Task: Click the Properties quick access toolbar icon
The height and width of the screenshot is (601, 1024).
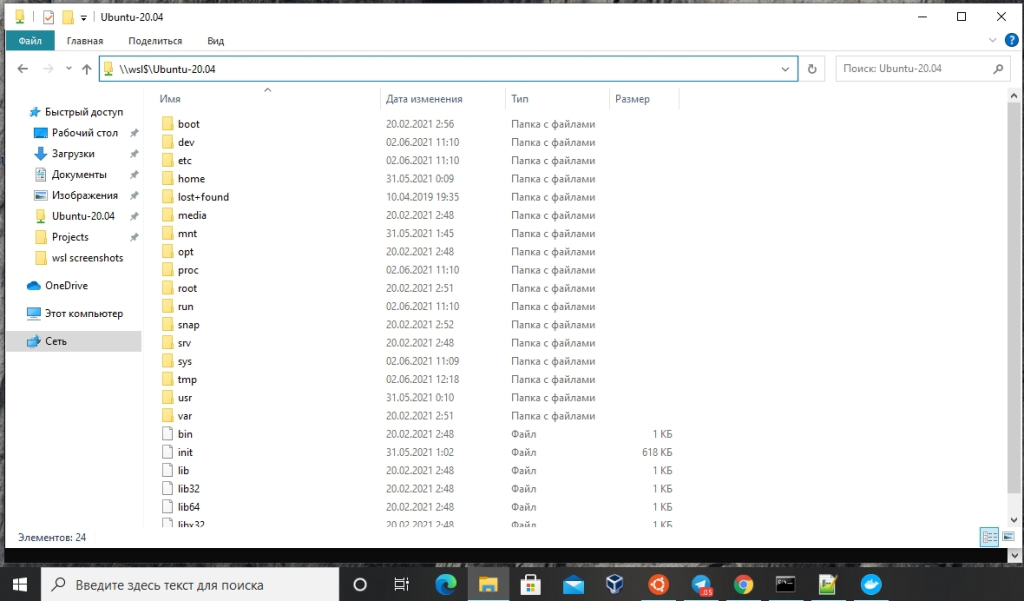Action: 48,17
